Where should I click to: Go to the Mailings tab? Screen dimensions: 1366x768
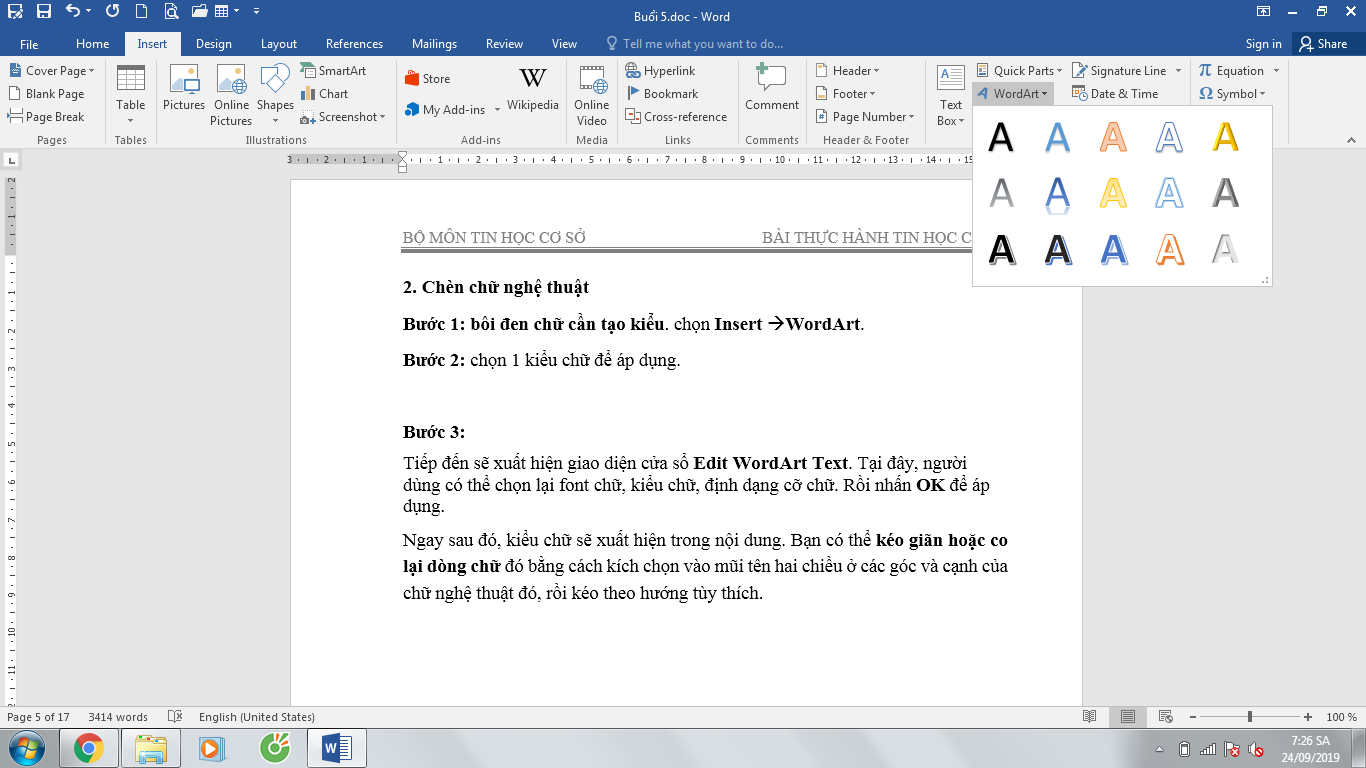434,44
